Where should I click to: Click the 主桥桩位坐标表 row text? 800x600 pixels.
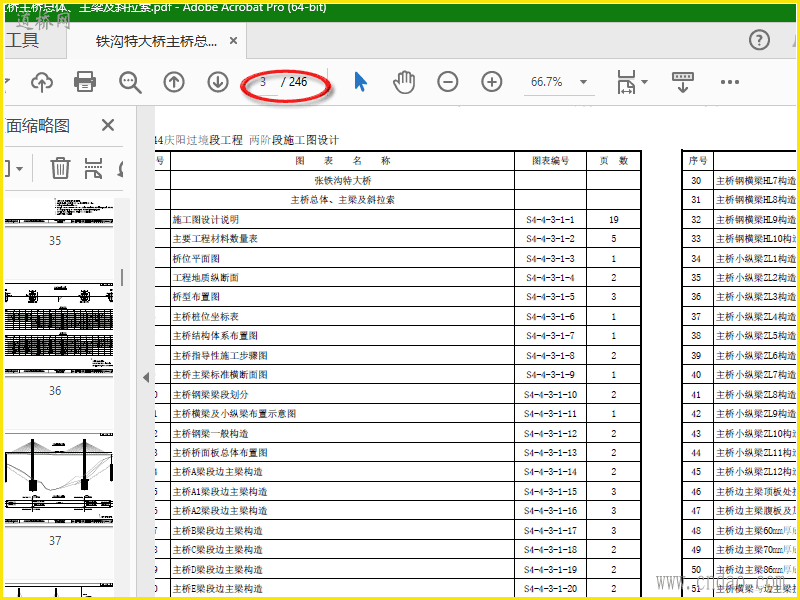tap(206, 316)
